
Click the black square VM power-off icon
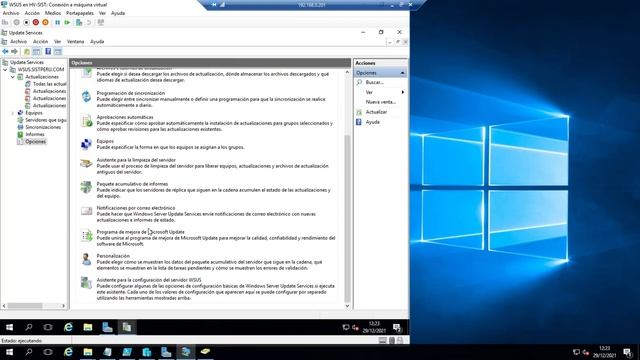[26, 22]
